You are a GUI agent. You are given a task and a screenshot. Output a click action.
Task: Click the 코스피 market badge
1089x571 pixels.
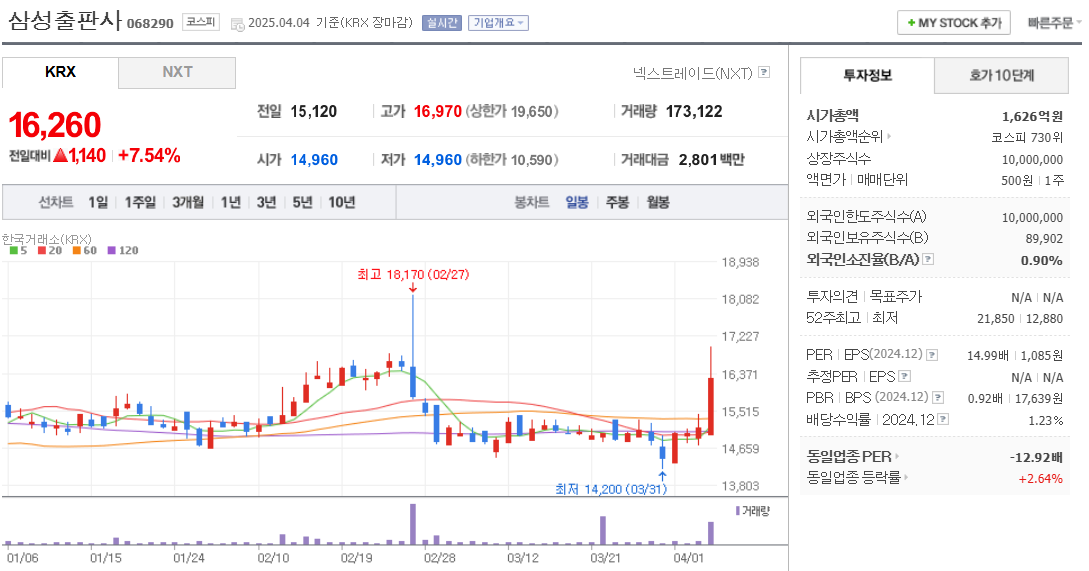[201, 22]
